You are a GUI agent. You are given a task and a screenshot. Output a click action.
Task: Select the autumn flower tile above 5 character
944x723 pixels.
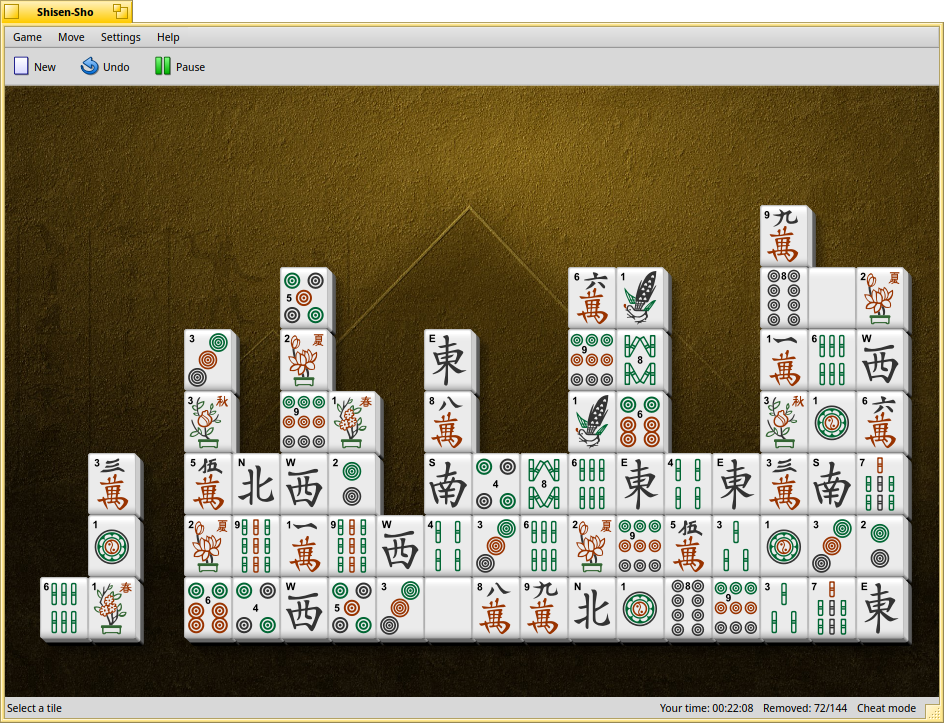click(208, 422)
